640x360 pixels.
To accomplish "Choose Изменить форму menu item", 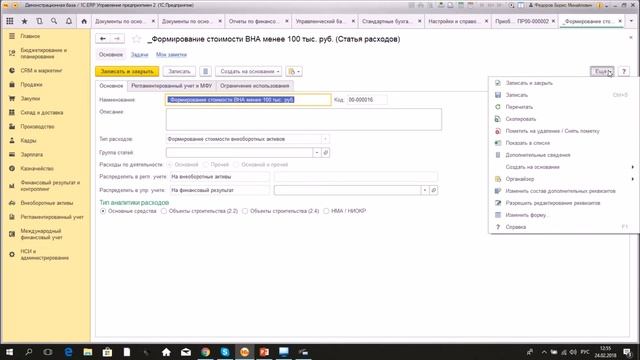I will click(564, 215).
